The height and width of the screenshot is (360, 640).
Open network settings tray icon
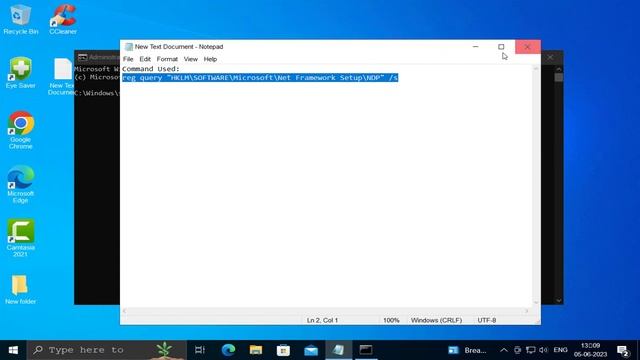tap(531, 350)
